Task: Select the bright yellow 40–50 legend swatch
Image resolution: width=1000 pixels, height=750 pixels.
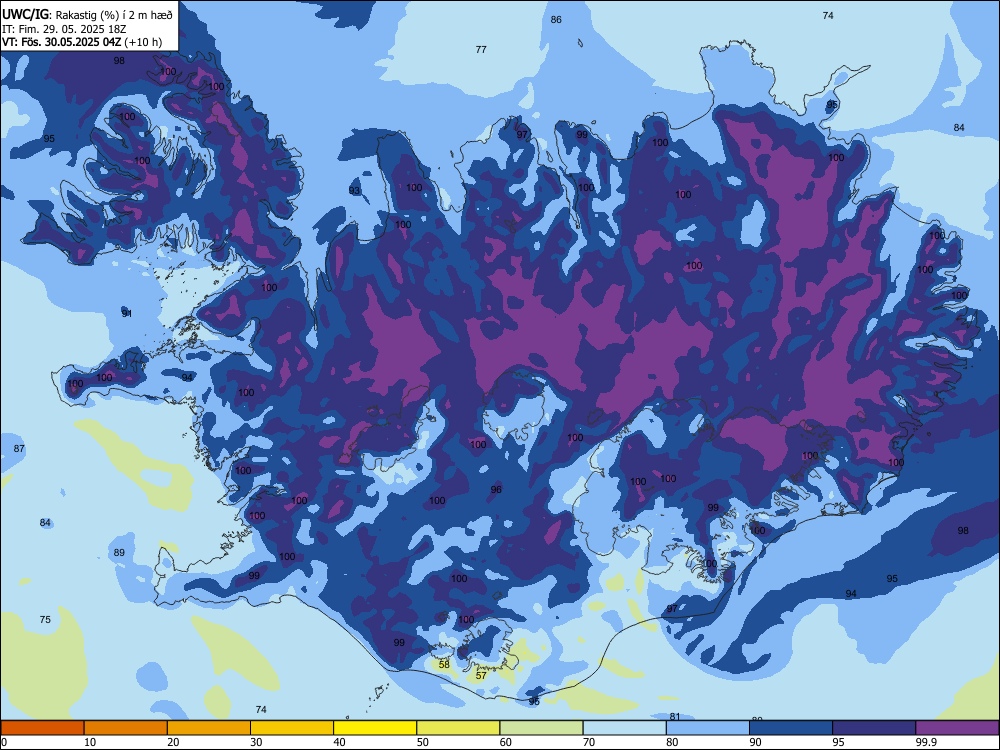Action: coord(375,728)
